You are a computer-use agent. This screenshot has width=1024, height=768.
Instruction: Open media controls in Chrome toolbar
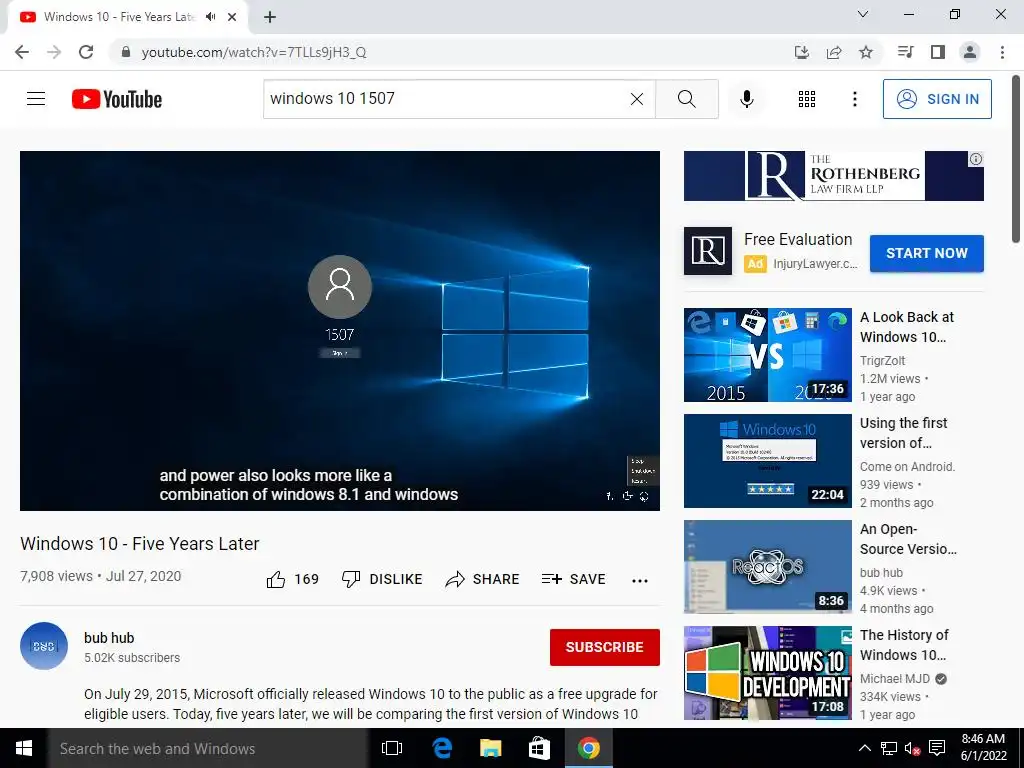905,52
